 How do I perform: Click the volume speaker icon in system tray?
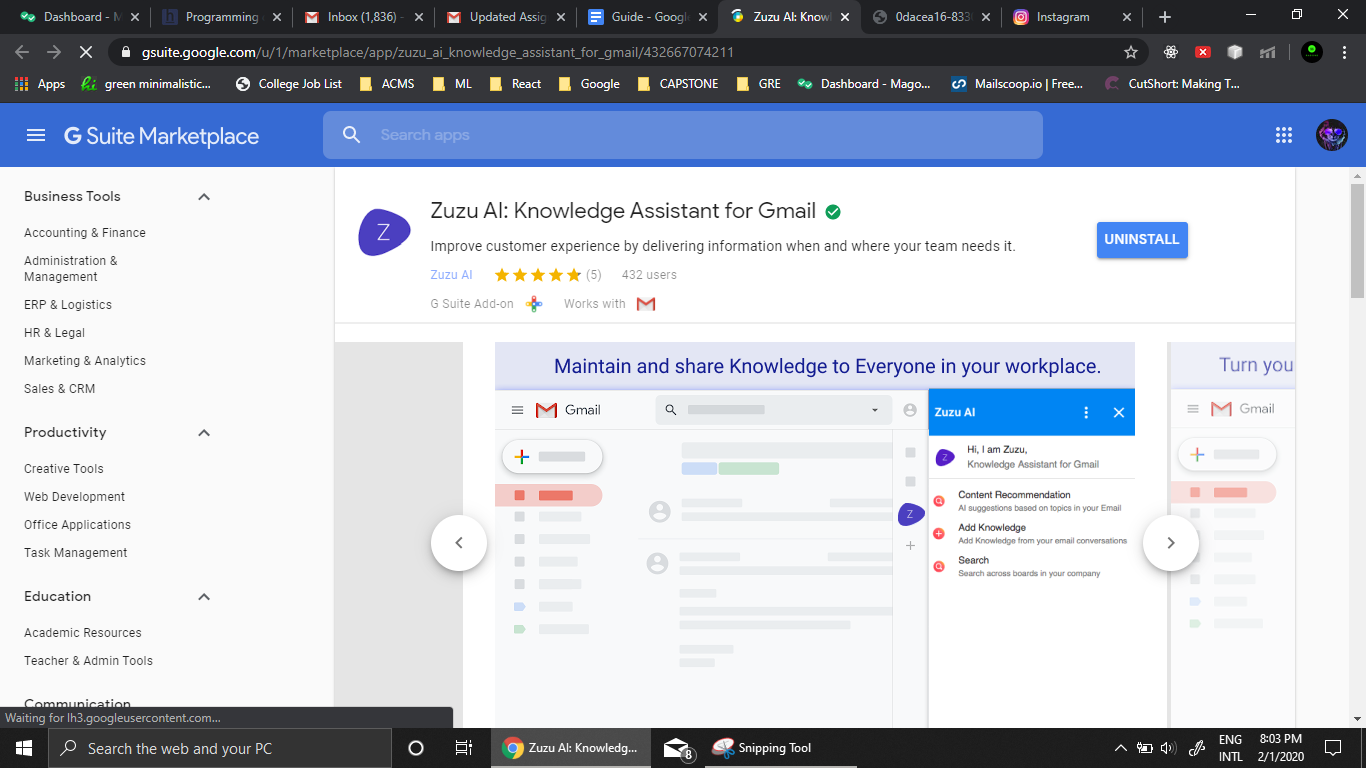tap(1168, 748)
